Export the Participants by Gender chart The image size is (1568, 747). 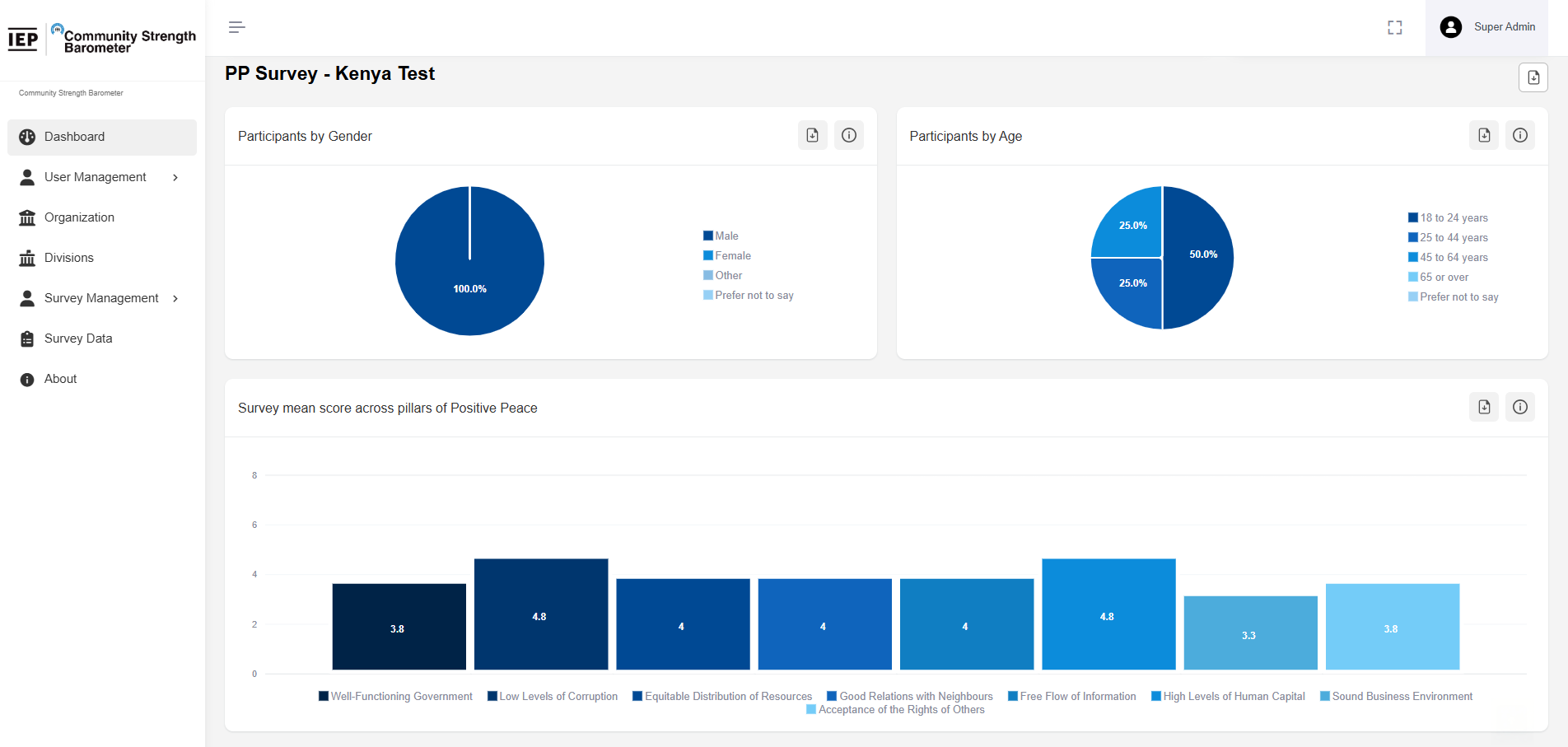pyautogui.click(x=812, y=135)
